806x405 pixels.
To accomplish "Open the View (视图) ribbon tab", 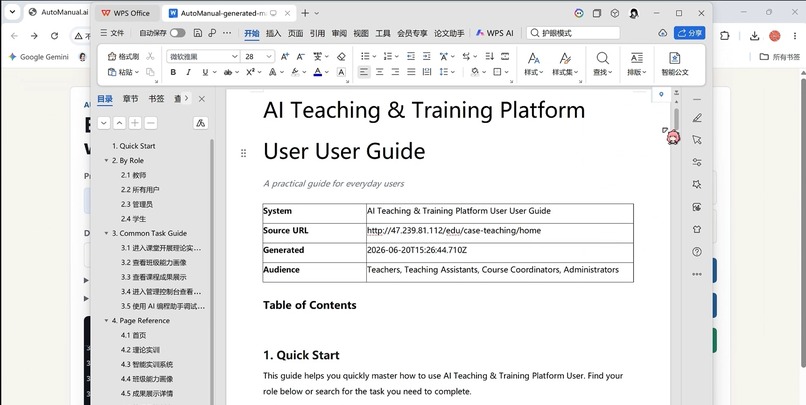I will click(x=361, y=33).
